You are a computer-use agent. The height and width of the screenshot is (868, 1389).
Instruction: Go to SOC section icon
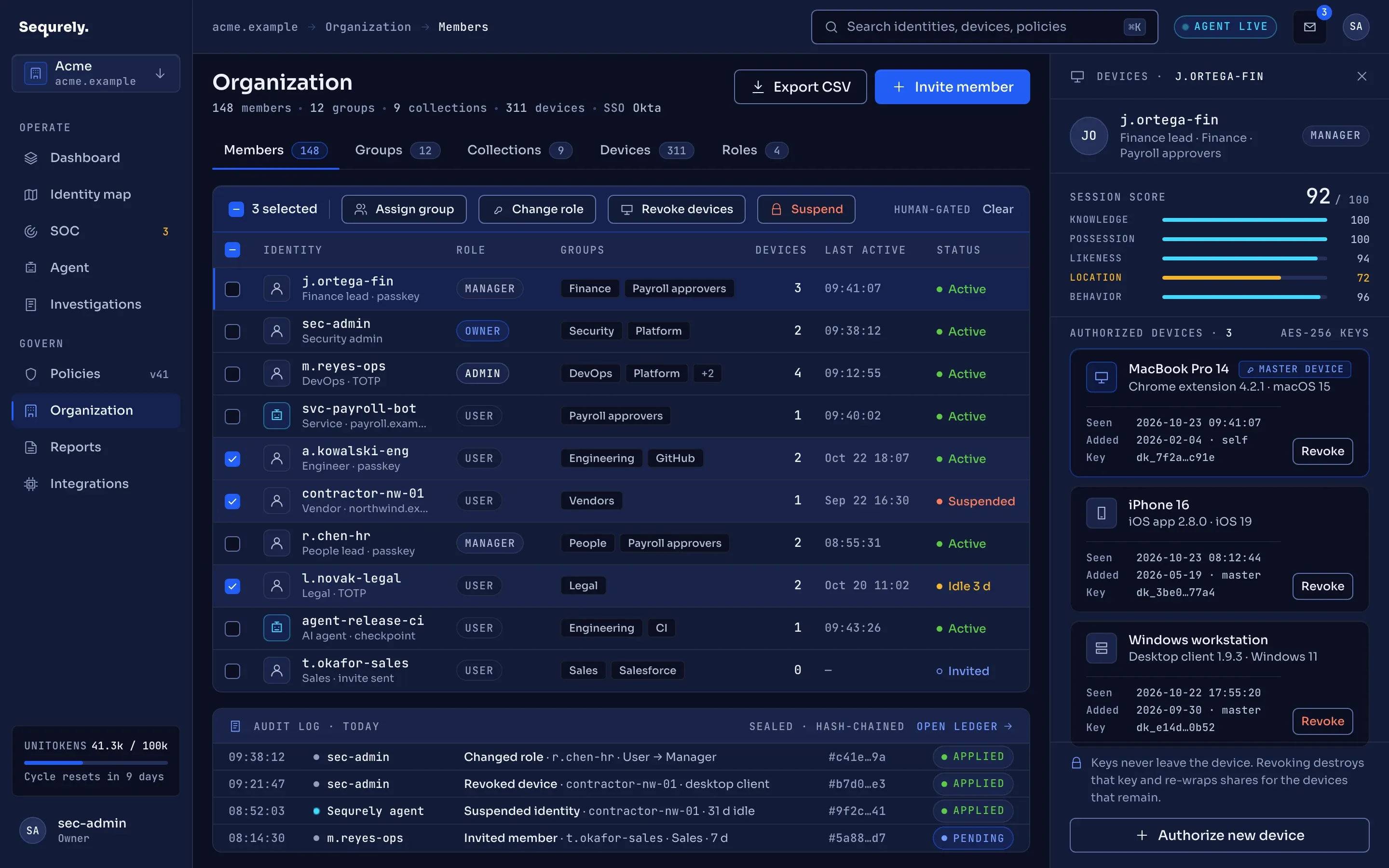pos(31,231)
